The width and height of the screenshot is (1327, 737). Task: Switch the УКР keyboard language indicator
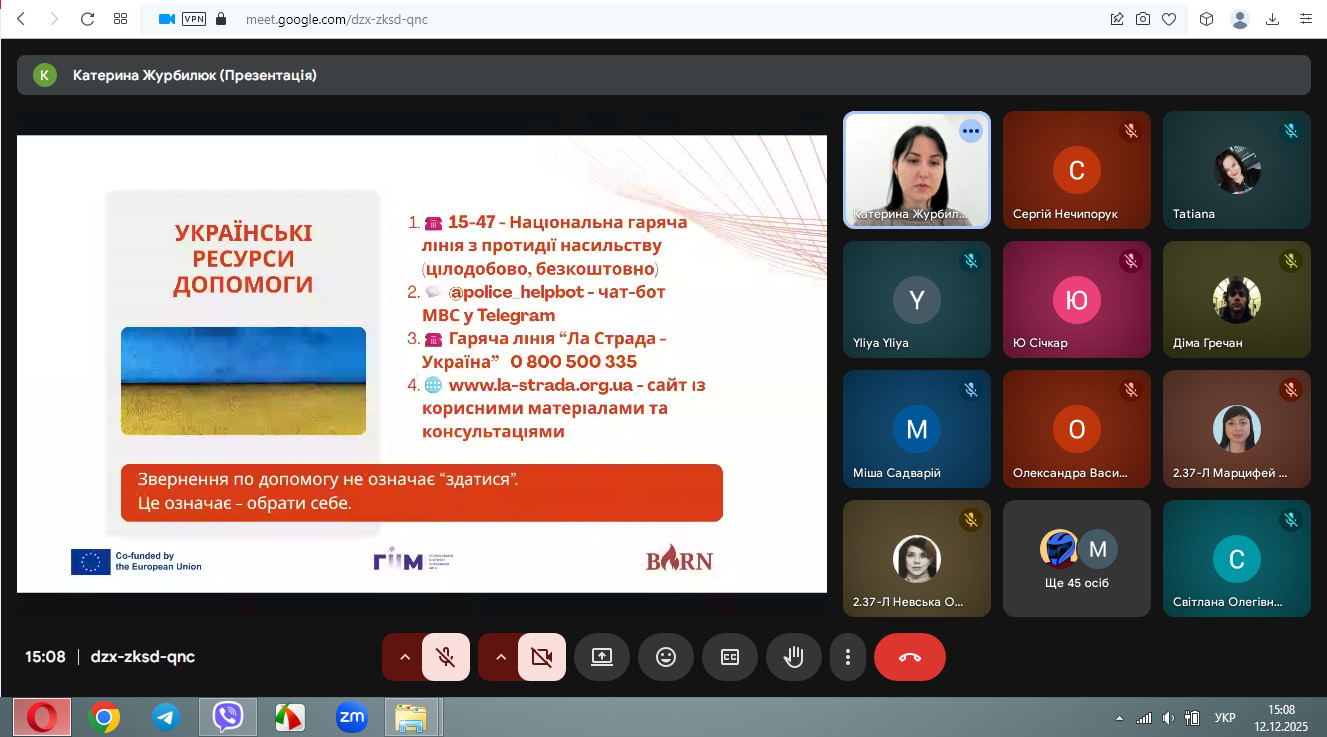[1224, 717]
